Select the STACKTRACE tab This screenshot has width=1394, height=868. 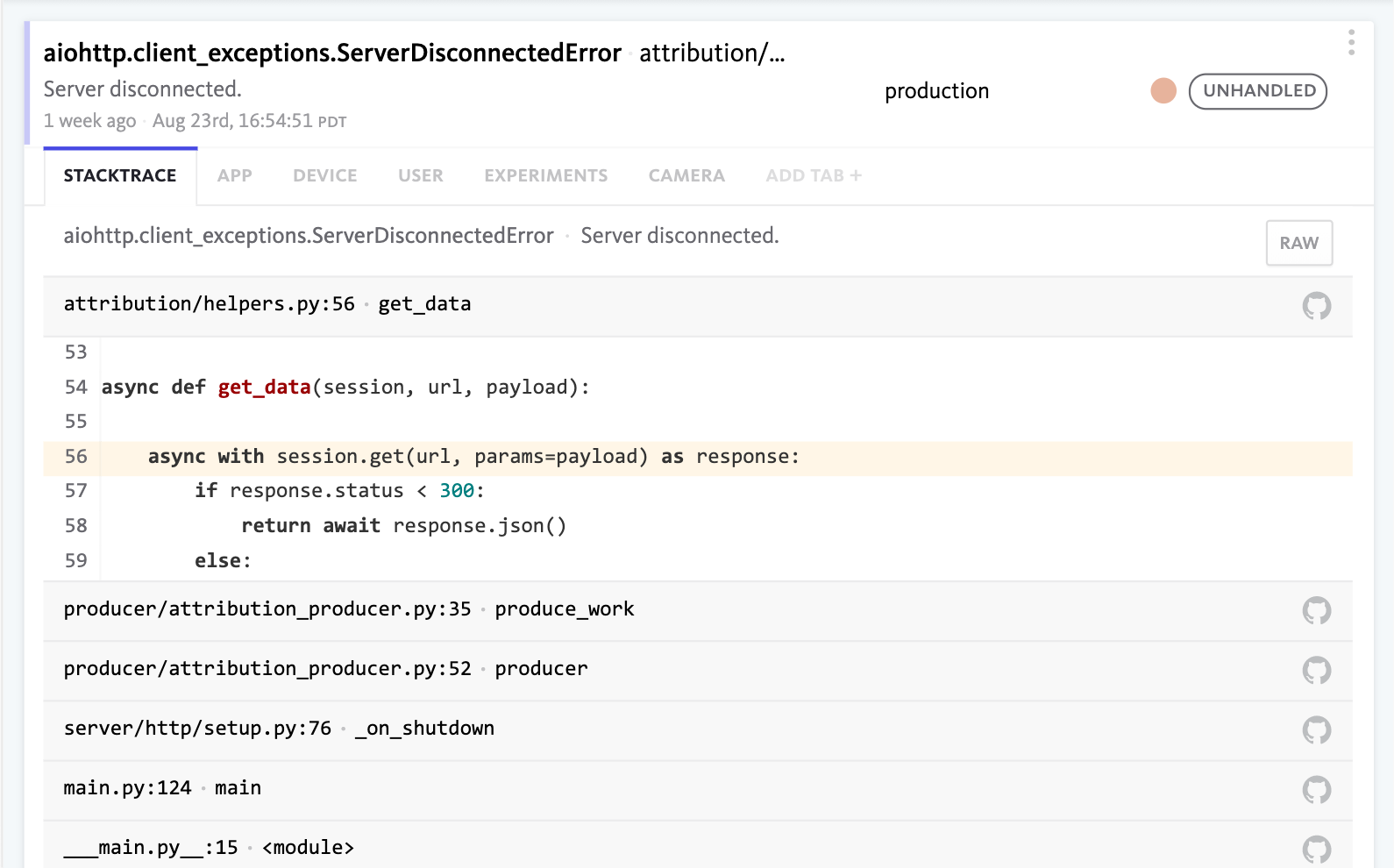[120, 176]
